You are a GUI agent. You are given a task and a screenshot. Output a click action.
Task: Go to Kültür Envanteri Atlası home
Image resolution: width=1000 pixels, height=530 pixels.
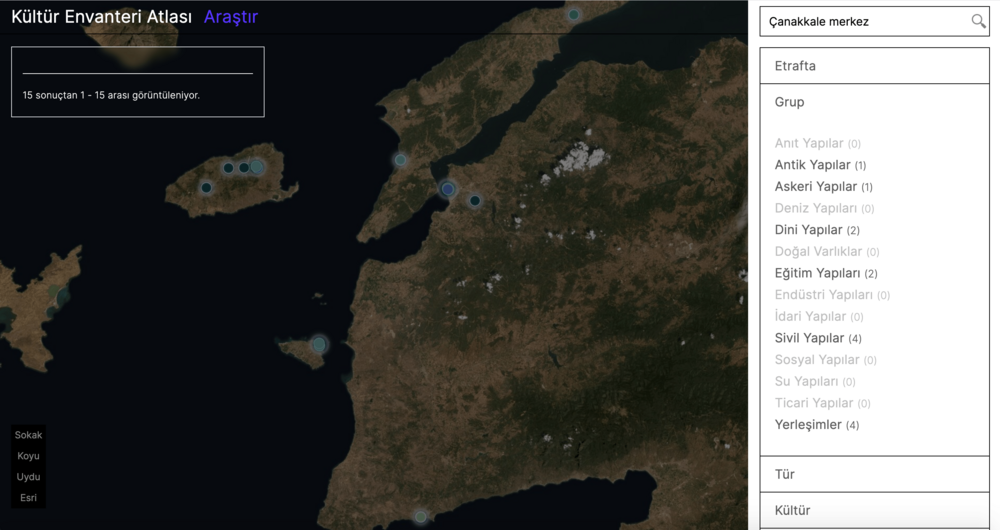coord(101,17)
